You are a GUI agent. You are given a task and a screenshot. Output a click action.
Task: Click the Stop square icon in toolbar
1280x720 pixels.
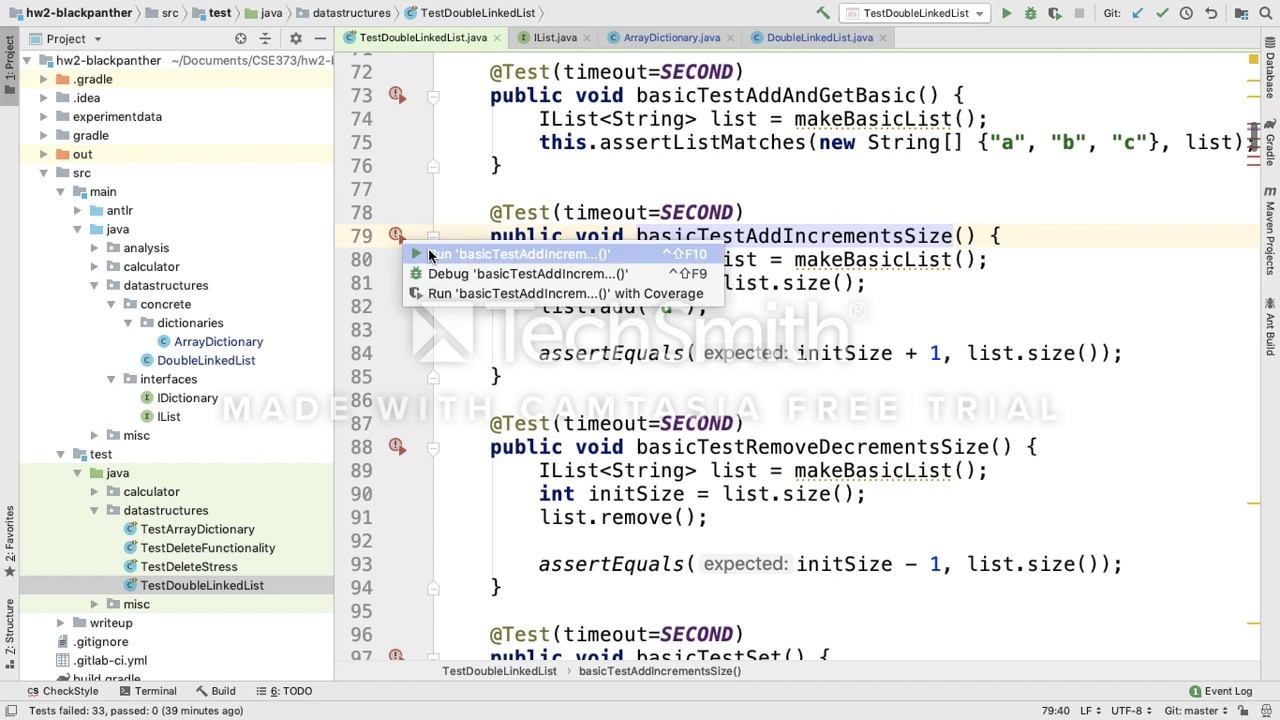1079,13
